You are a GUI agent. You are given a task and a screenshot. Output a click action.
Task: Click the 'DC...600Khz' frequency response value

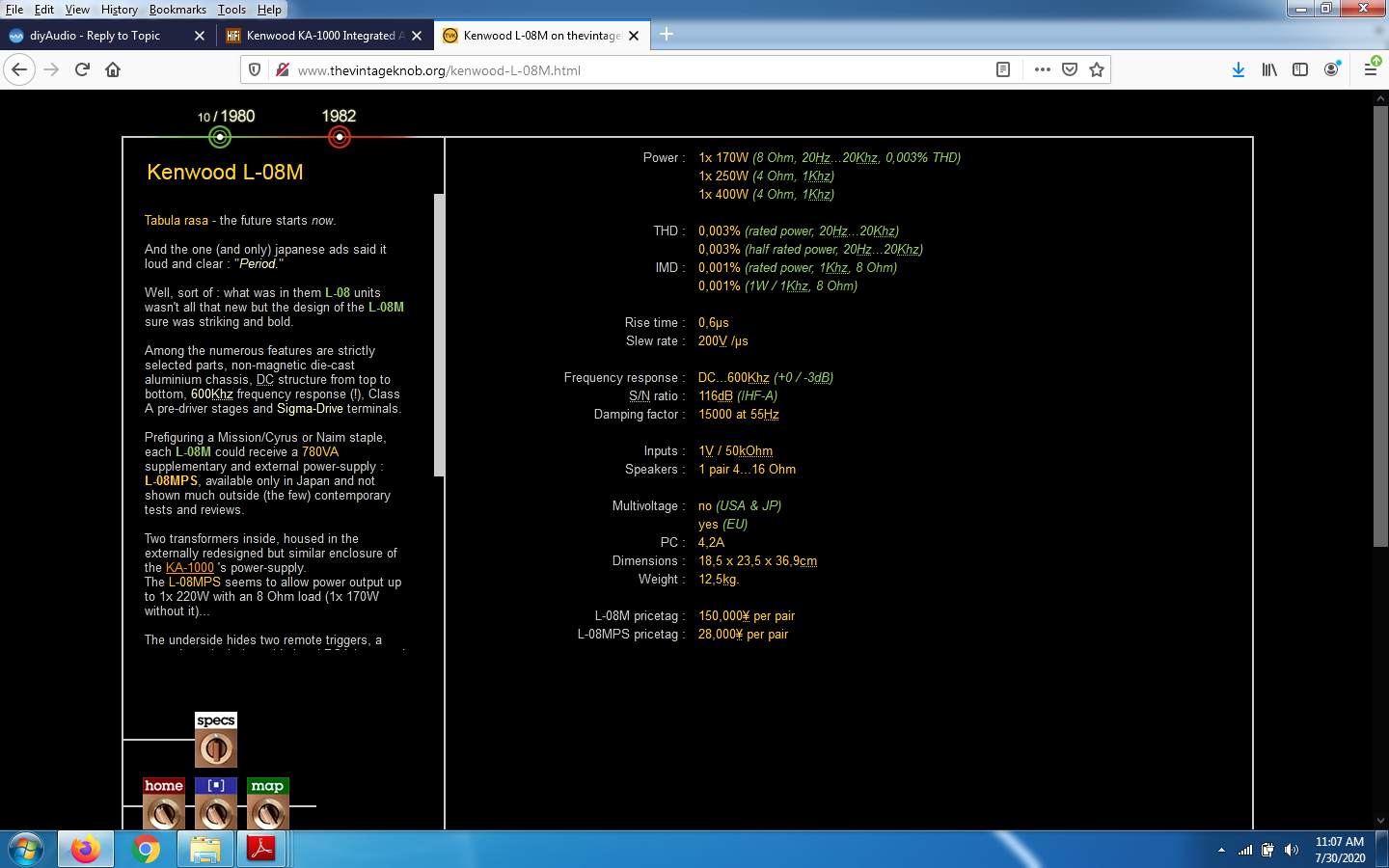point(734,377)
